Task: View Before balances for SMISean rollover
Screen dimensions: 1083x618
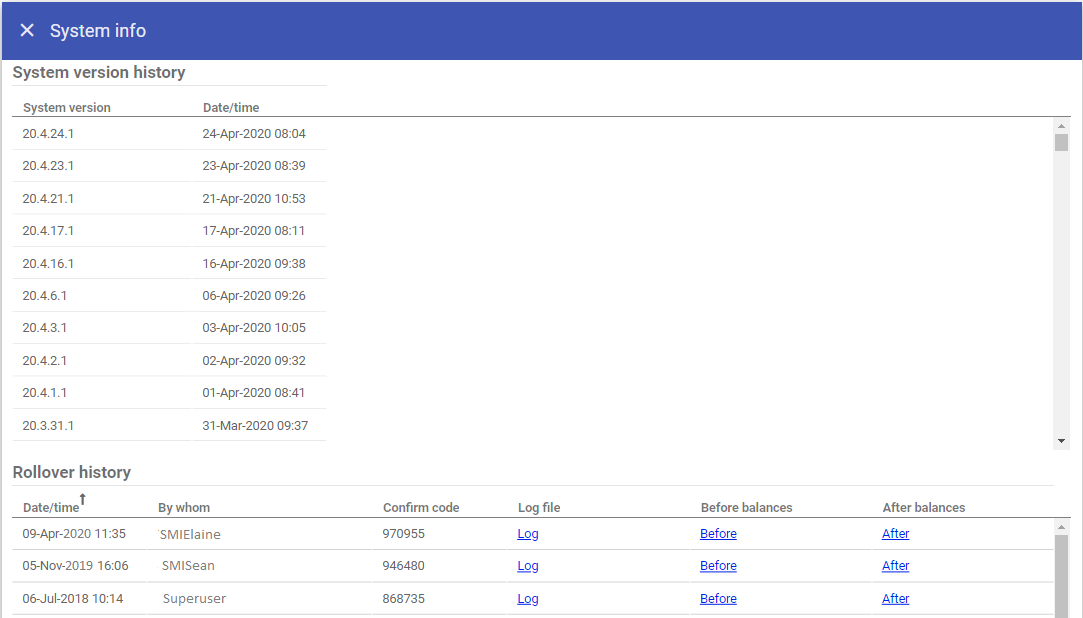Action: 718,566
